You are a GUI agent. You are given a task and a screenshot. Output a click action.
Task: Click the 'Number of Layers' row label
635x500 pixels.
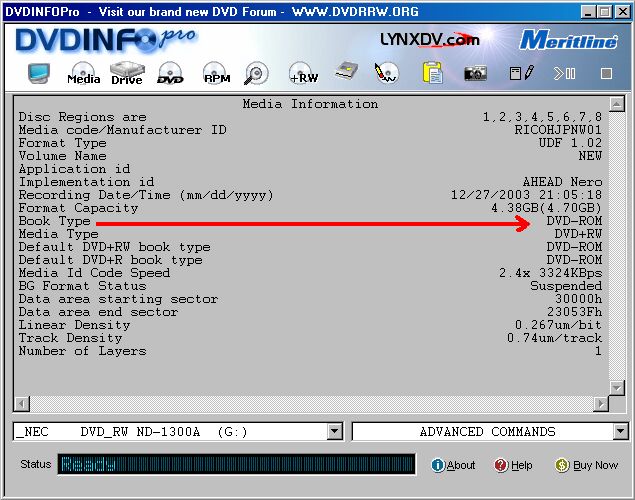(x=82, y=351)
